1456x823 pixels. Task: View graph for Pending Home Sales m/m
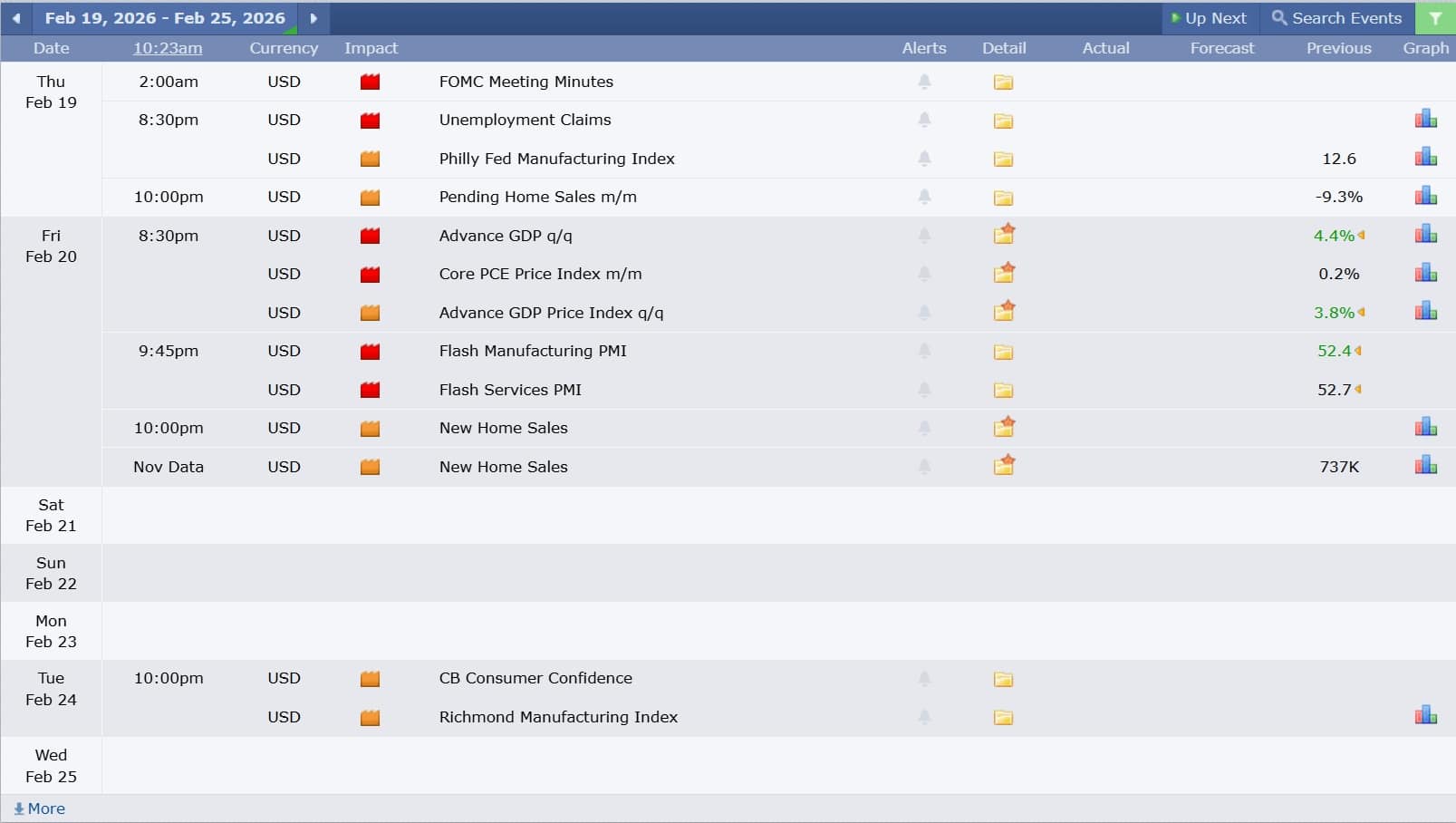1425,197
